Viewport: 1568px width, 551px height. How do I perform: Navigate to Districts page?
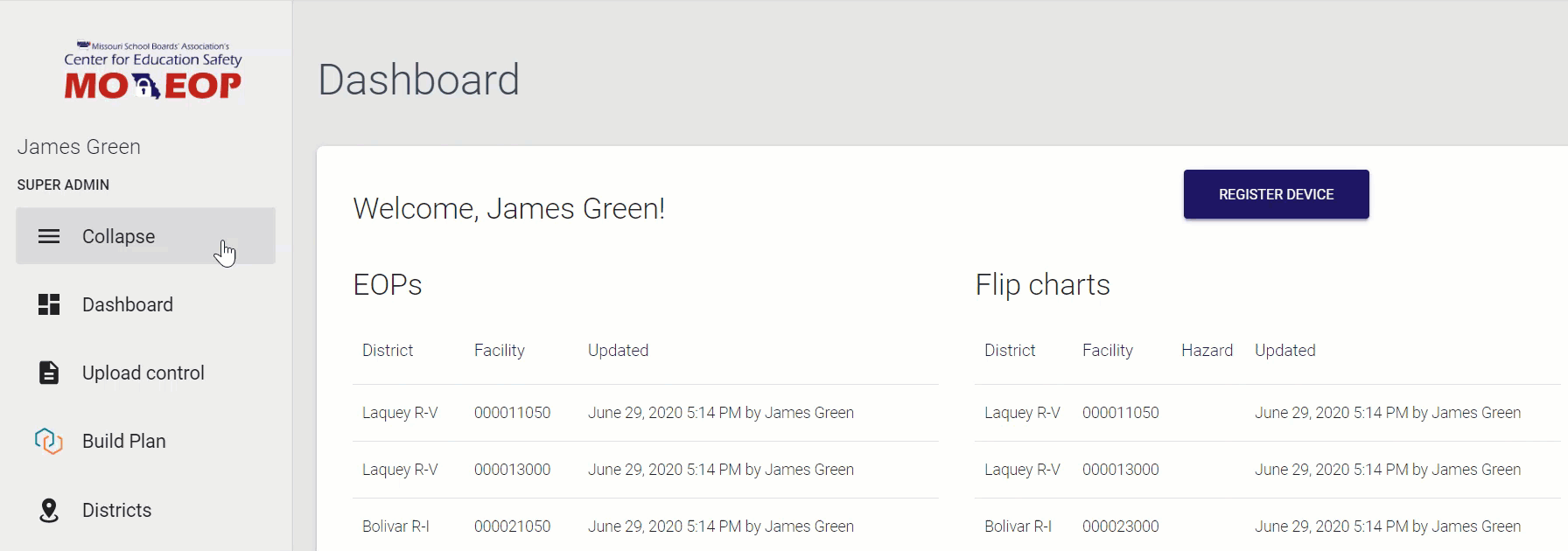(116, 510)
